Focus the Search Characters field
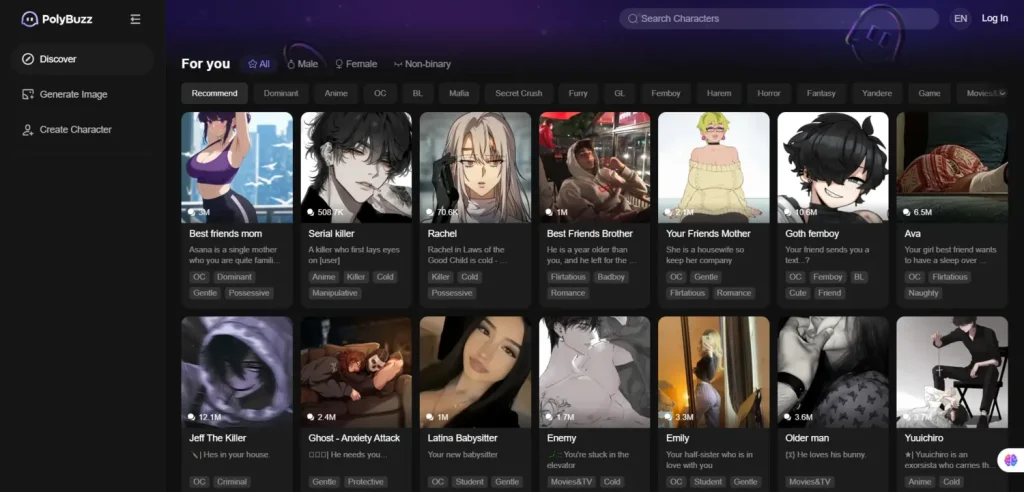Screen dimensions: 1024x492 coord(778,19)
